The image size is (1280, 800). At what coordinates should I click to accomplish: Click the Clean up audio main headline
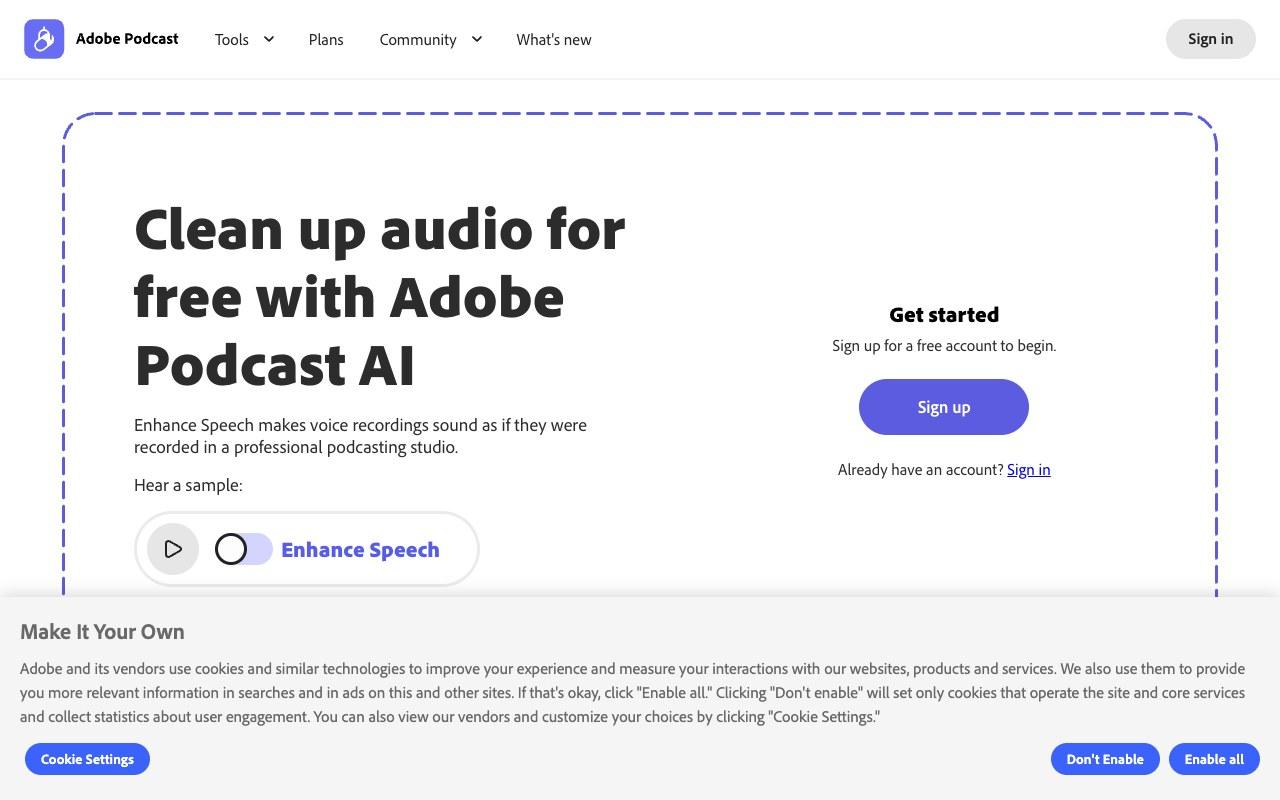click(x=380, y=297)
